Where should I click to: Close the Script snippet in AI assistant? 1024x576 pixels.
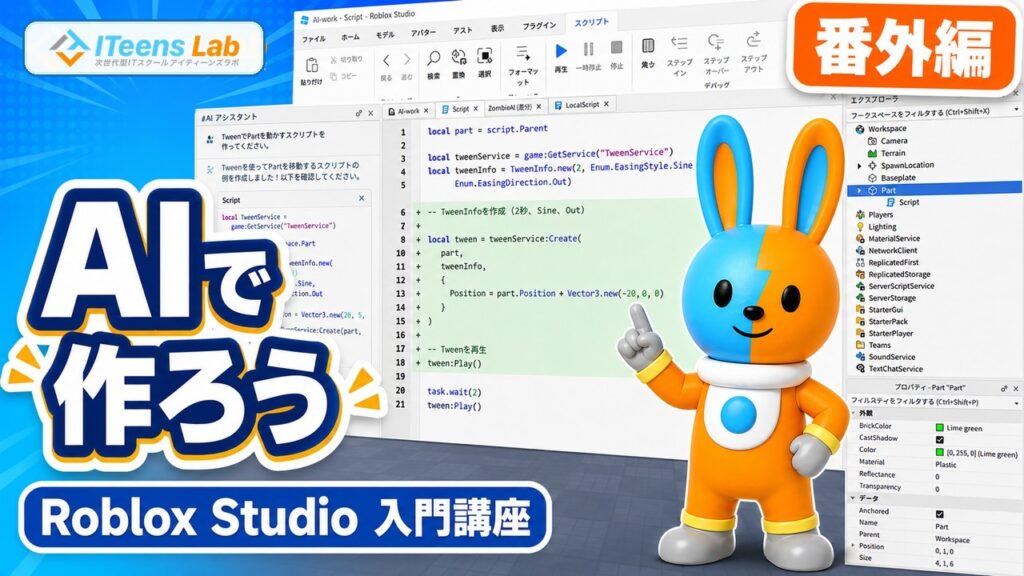tap(362, 198)
